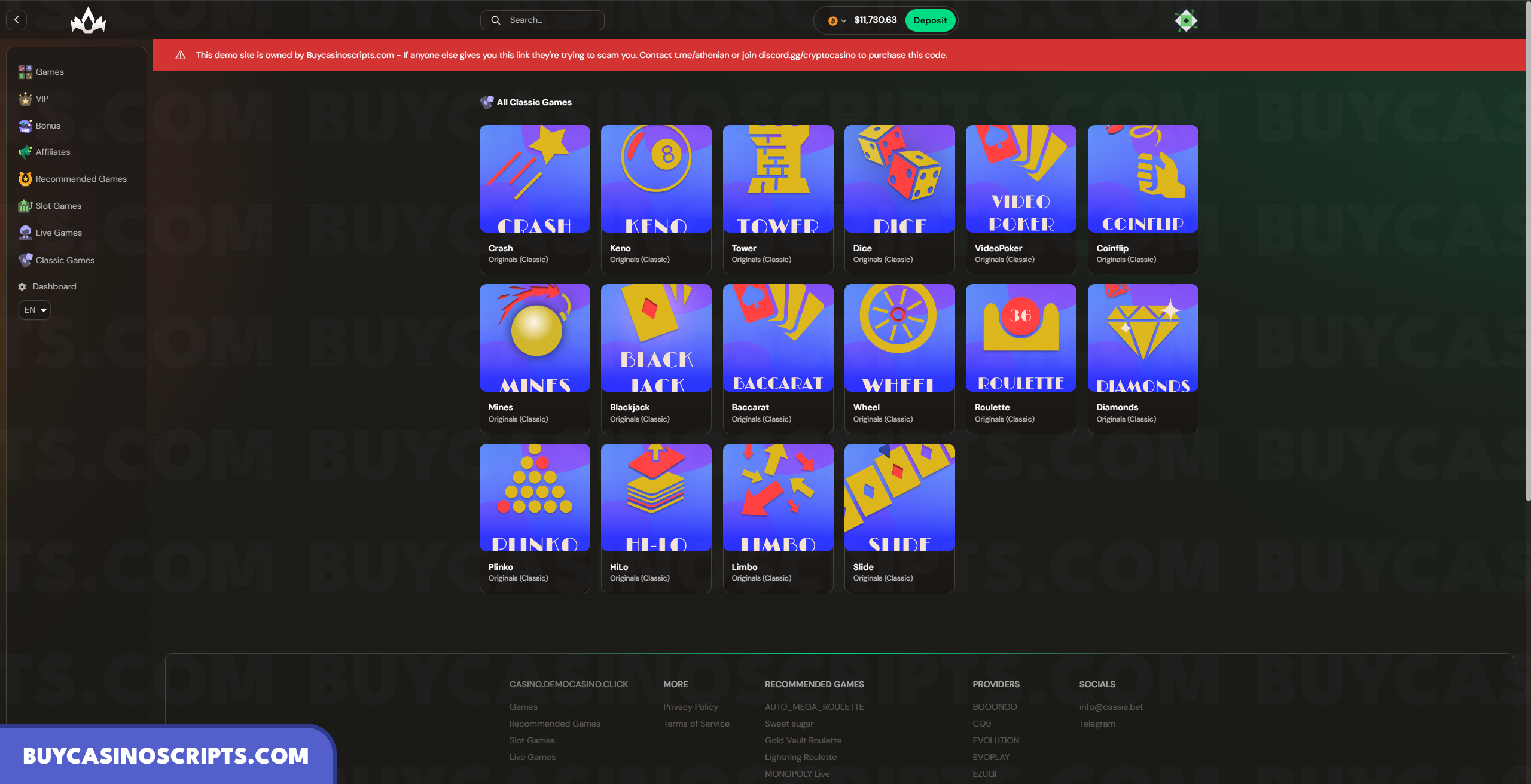
Task: Click the VIP crown icon in the sidebar
Action: click(x=25, y=99)
